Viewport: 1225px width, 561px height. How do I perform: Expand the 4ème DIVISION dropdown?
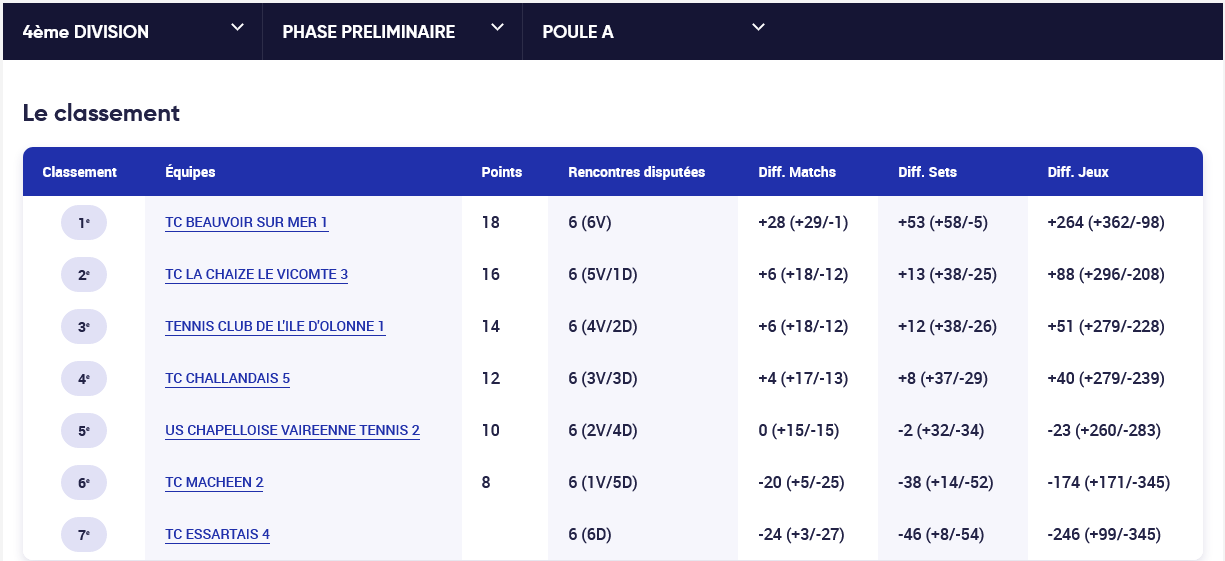86,32
